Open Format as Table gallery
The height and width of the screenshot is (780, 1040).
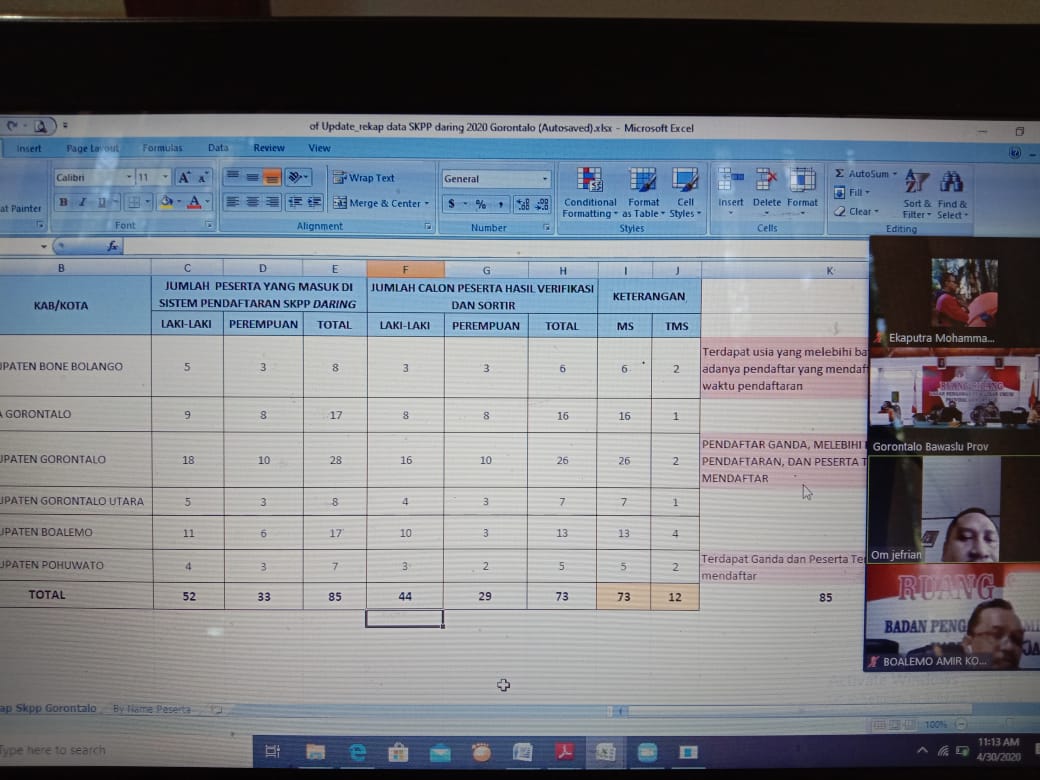tap(643, 181)
